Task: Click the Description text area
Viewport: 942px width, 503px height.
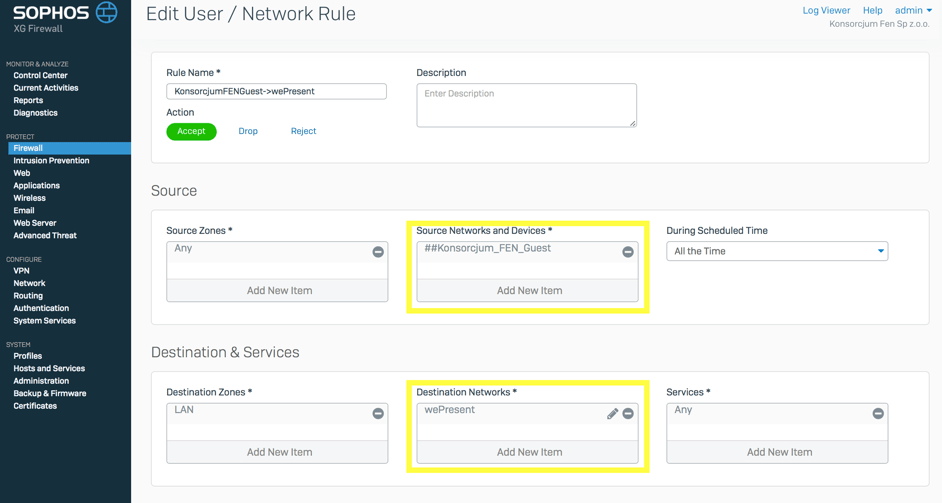Action: (x=526, y=105)
